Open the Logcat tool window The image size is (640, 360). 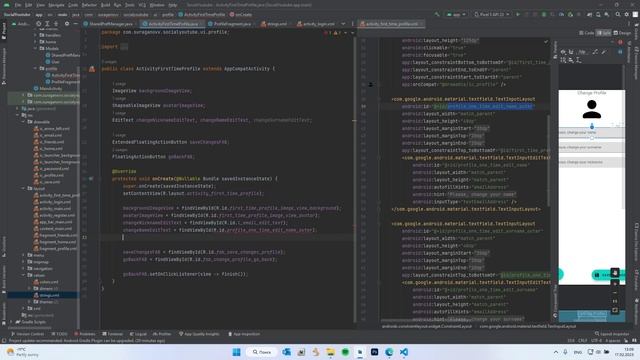click(138, 334)
